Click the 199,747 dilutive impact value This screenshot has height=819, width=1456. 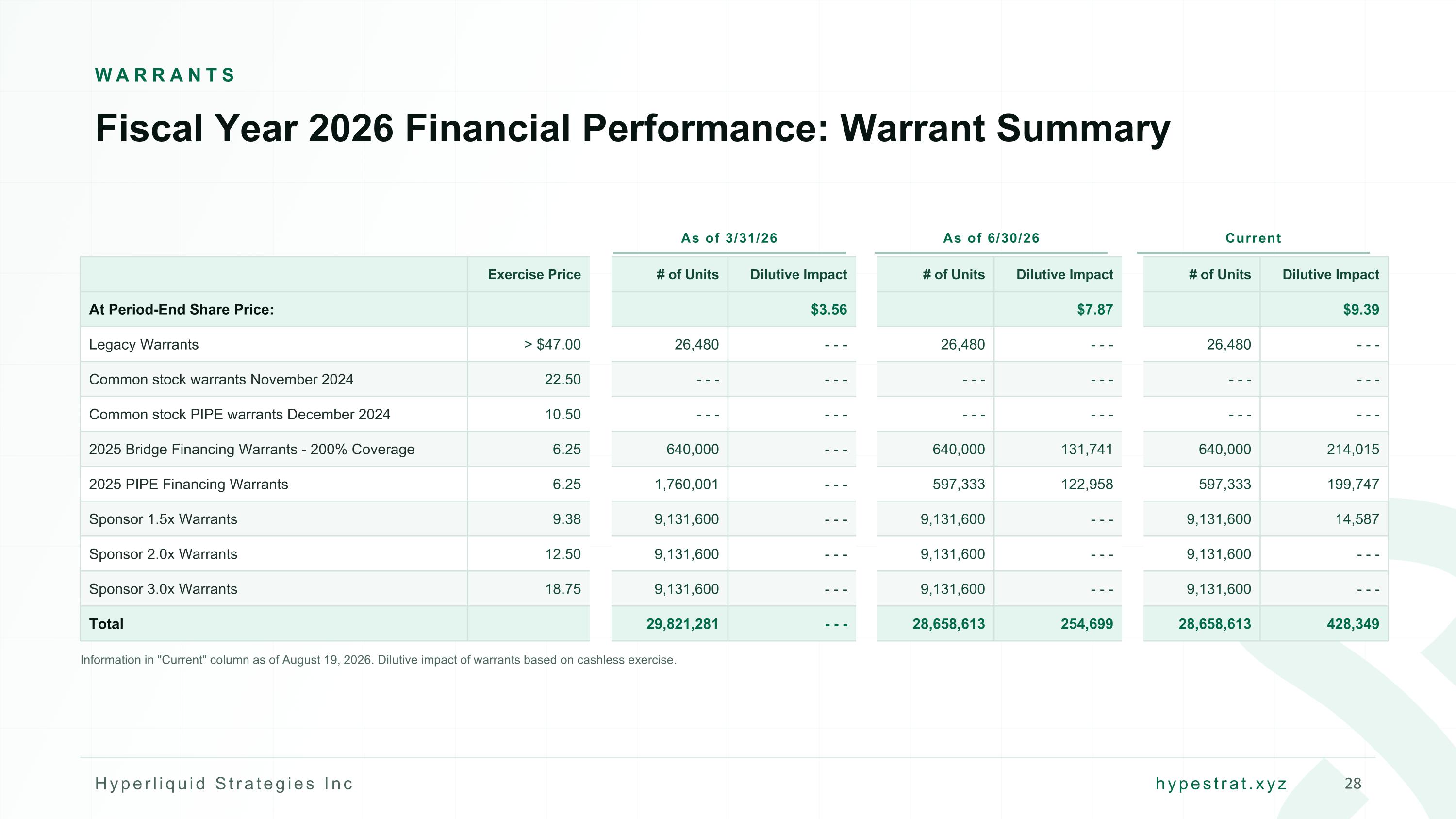click(1353, 485)
